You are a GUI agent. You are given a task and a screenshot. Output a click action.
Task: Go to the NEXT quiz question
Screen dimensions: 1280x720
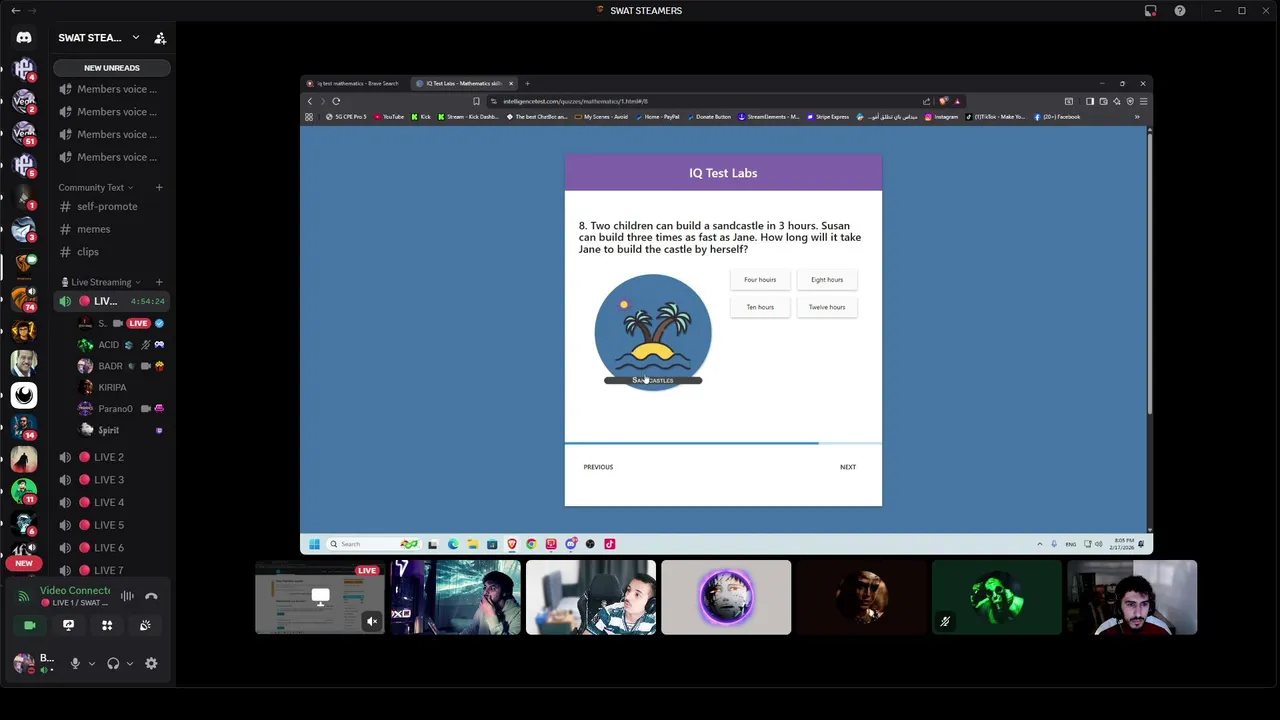coord(848,467)
